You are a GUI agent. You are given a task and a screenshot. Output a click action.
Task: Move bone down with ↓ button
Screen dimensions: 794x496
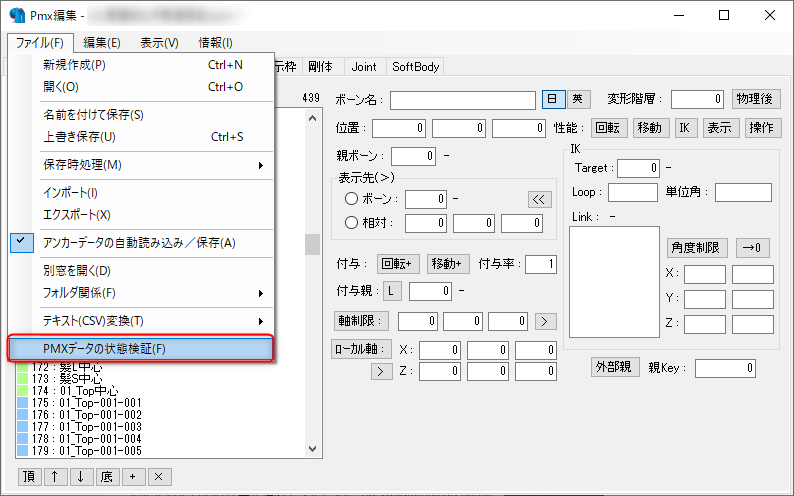tap(81, 477)
